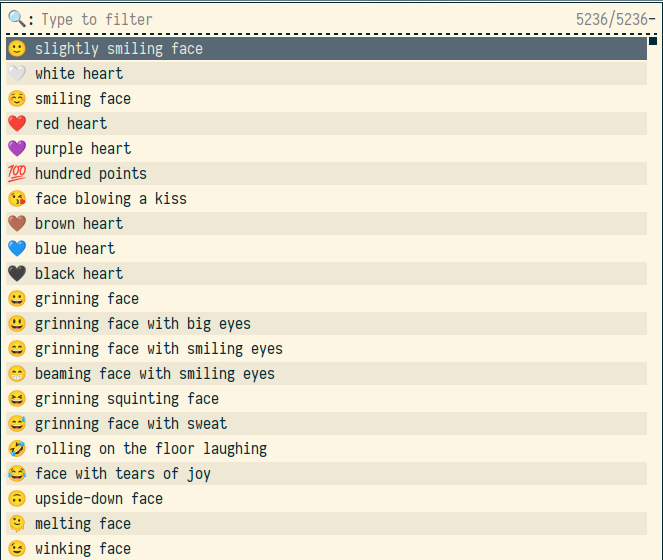This screenshot has width=663, height=560.
Task: Select the hundred points emoji icon
Action: click(x=16, y=174)
